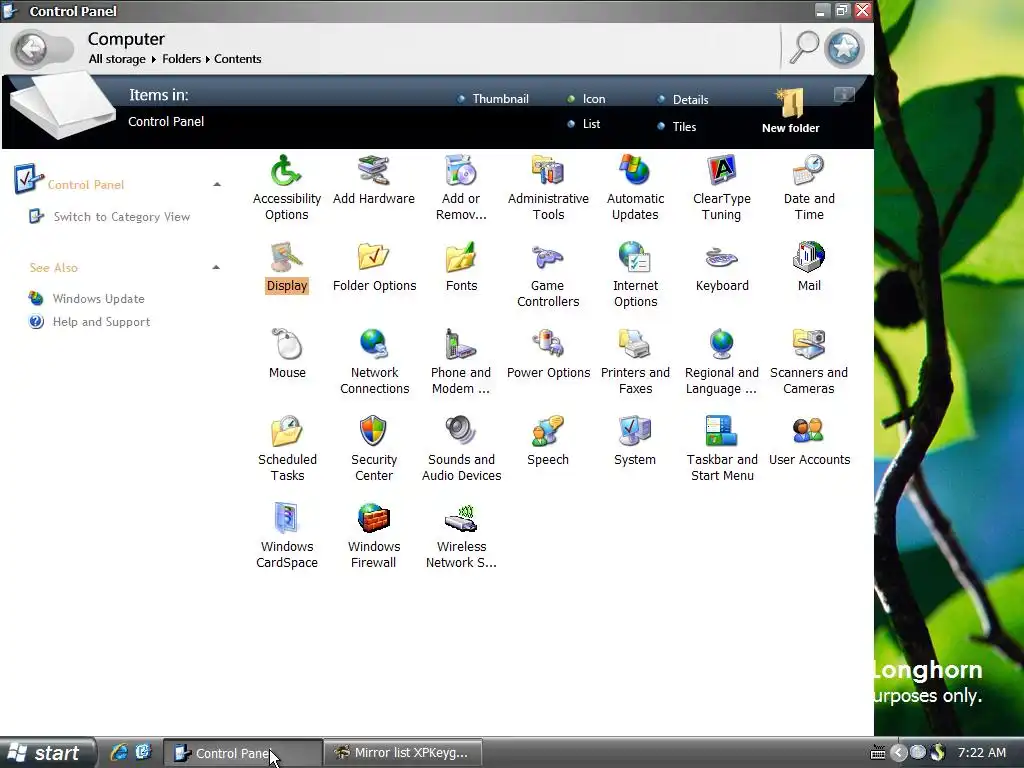
Task: Open Help and Support link
Action: (101, 322)
